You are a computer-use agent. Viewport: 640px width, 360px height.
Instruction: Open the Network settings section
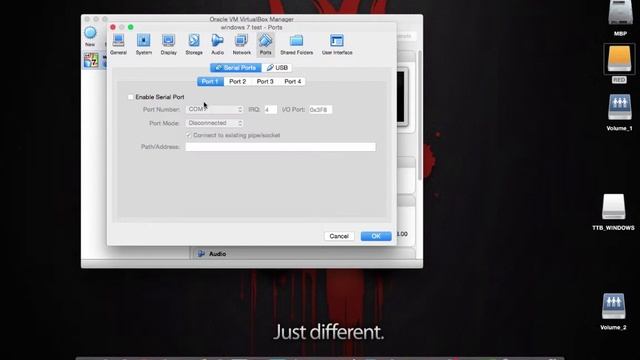(x=242, y=44)
